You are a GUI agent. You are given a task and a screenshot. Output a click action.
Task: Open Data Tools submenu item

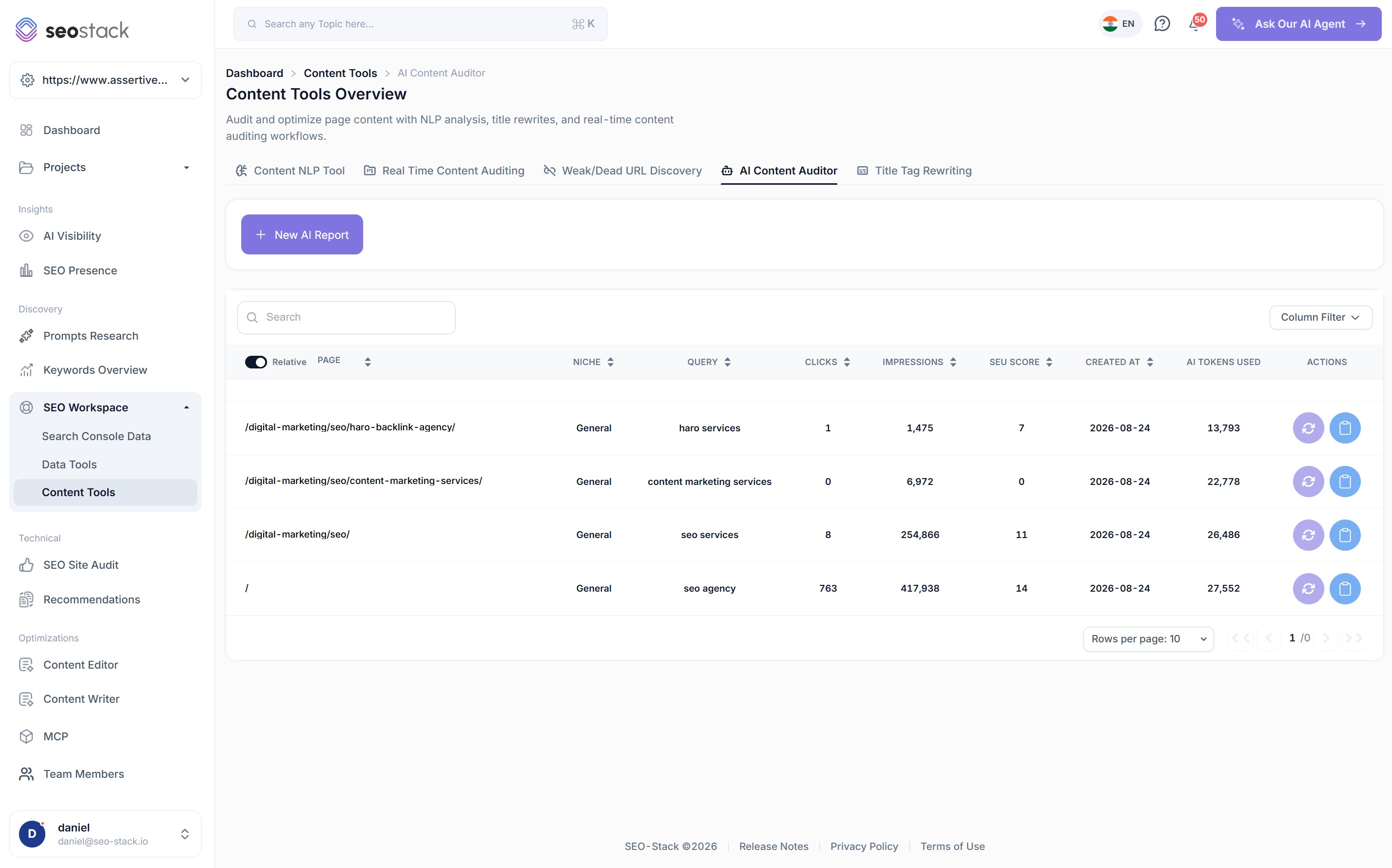(x=70, y=464)
